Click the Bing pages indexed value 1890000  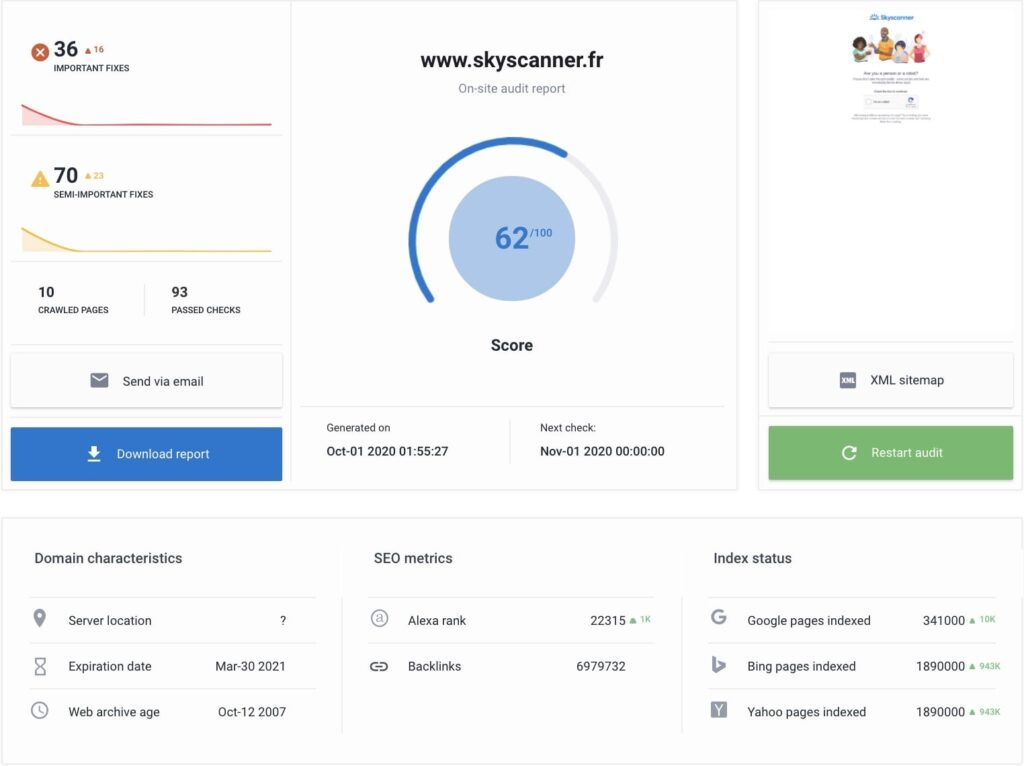coord(940,666)
